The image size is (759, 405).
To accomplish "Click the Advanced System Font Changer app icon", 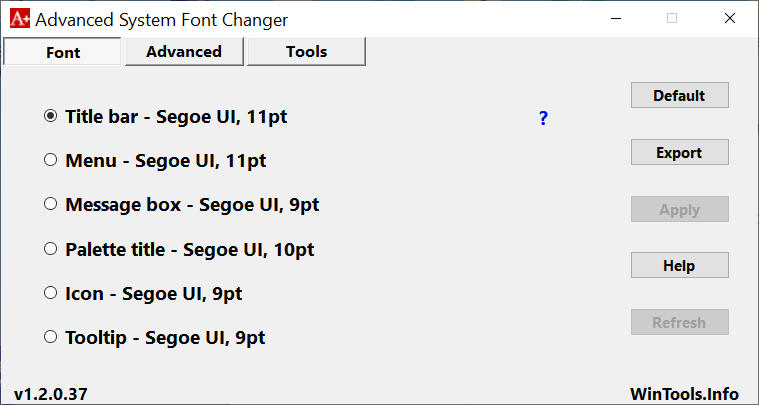I will (x=18, y=18).
